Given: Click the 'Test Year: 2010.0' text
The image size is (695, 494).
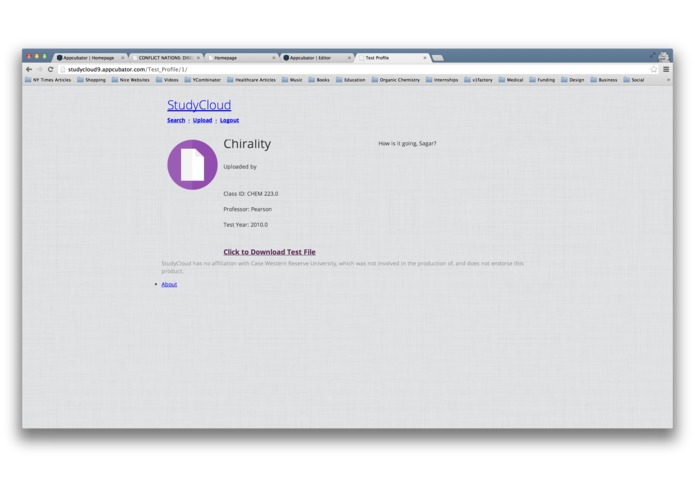Looking at the screenshot, I should point(246,225).
